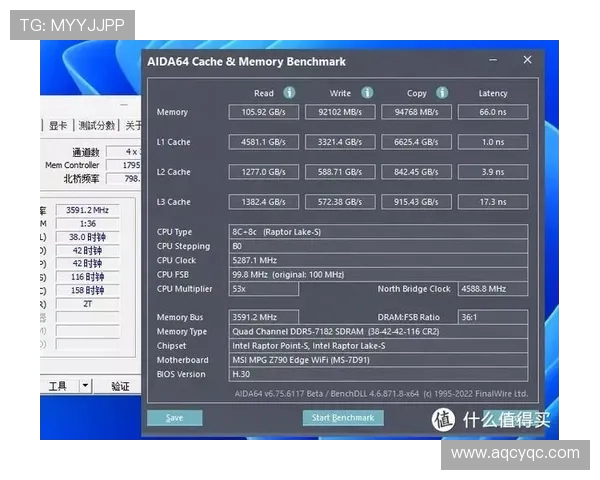Click the 验证 button
Image resolution: width=600 pixels, height=480 pixels.
pos(119,385)
